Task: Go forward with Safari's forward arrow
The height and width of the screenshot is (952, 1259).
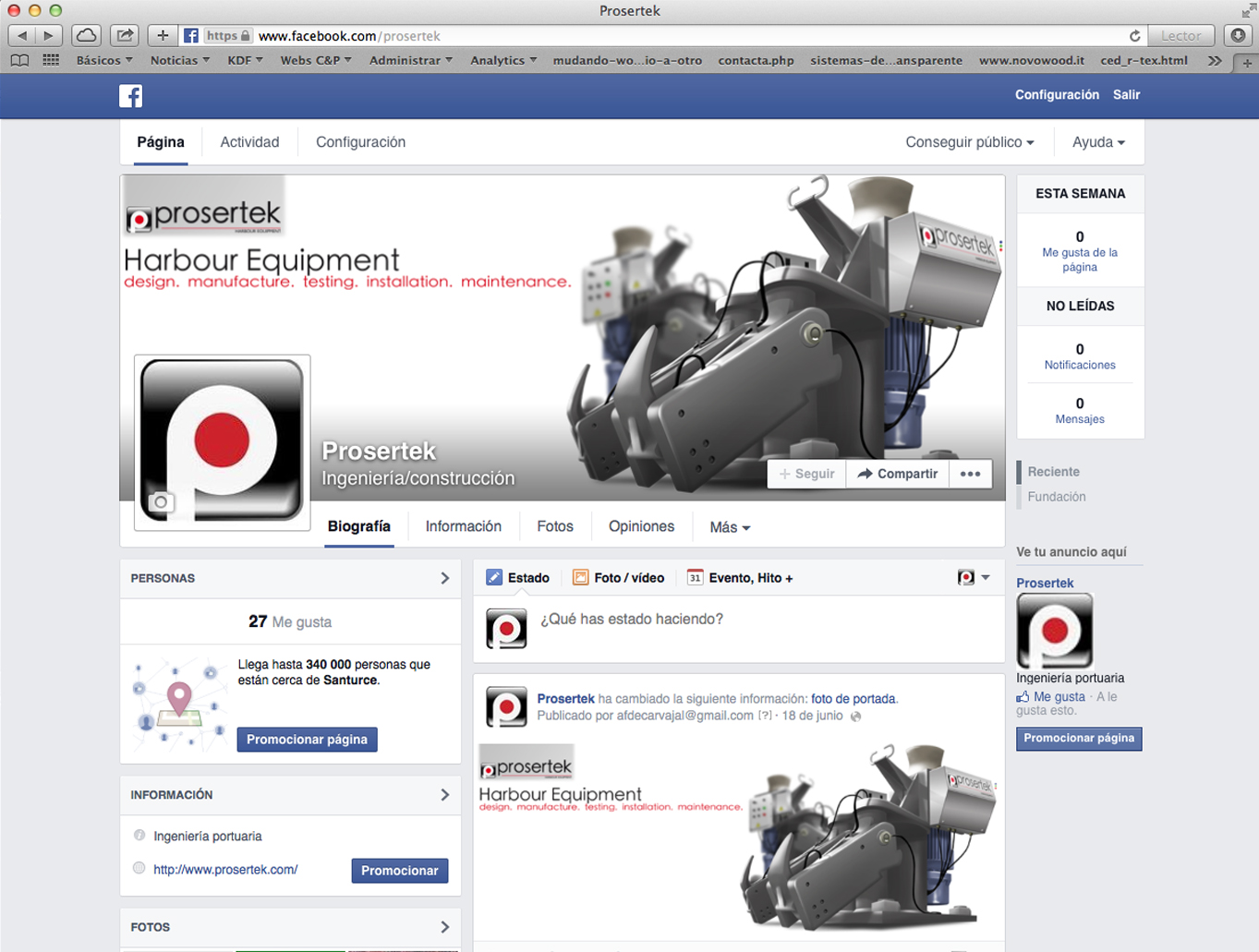Action: point(49,35)
